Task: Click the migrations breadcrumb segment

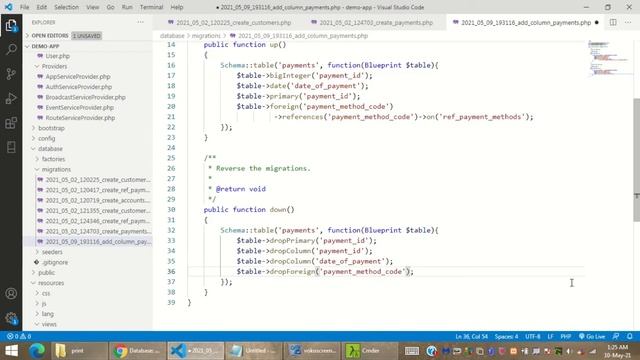Action: [206, 36]
